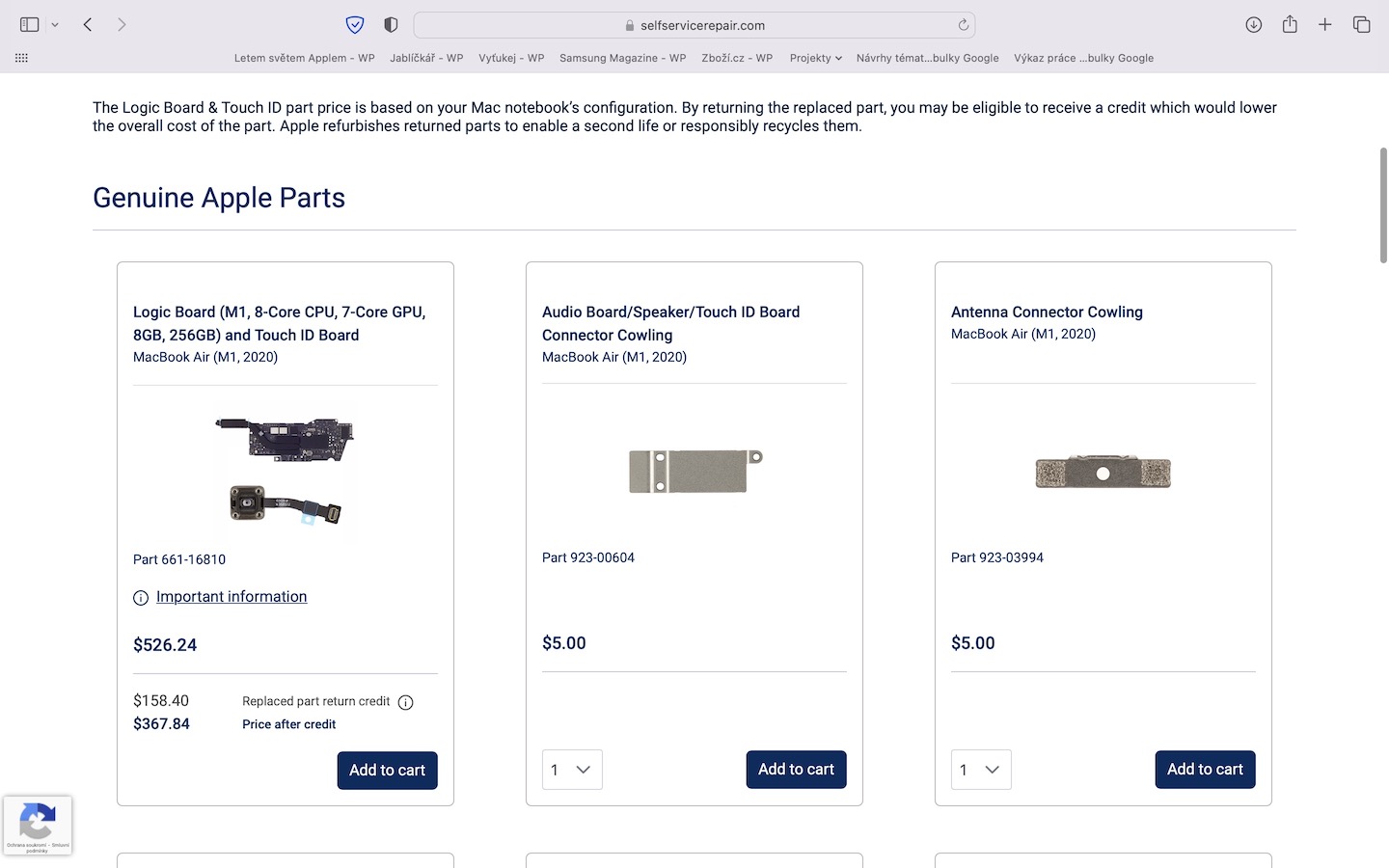Click the half-shaded shield privacy report icon
The width and height of the screenshot is (1389, 868).
click(x=391, y=25)
